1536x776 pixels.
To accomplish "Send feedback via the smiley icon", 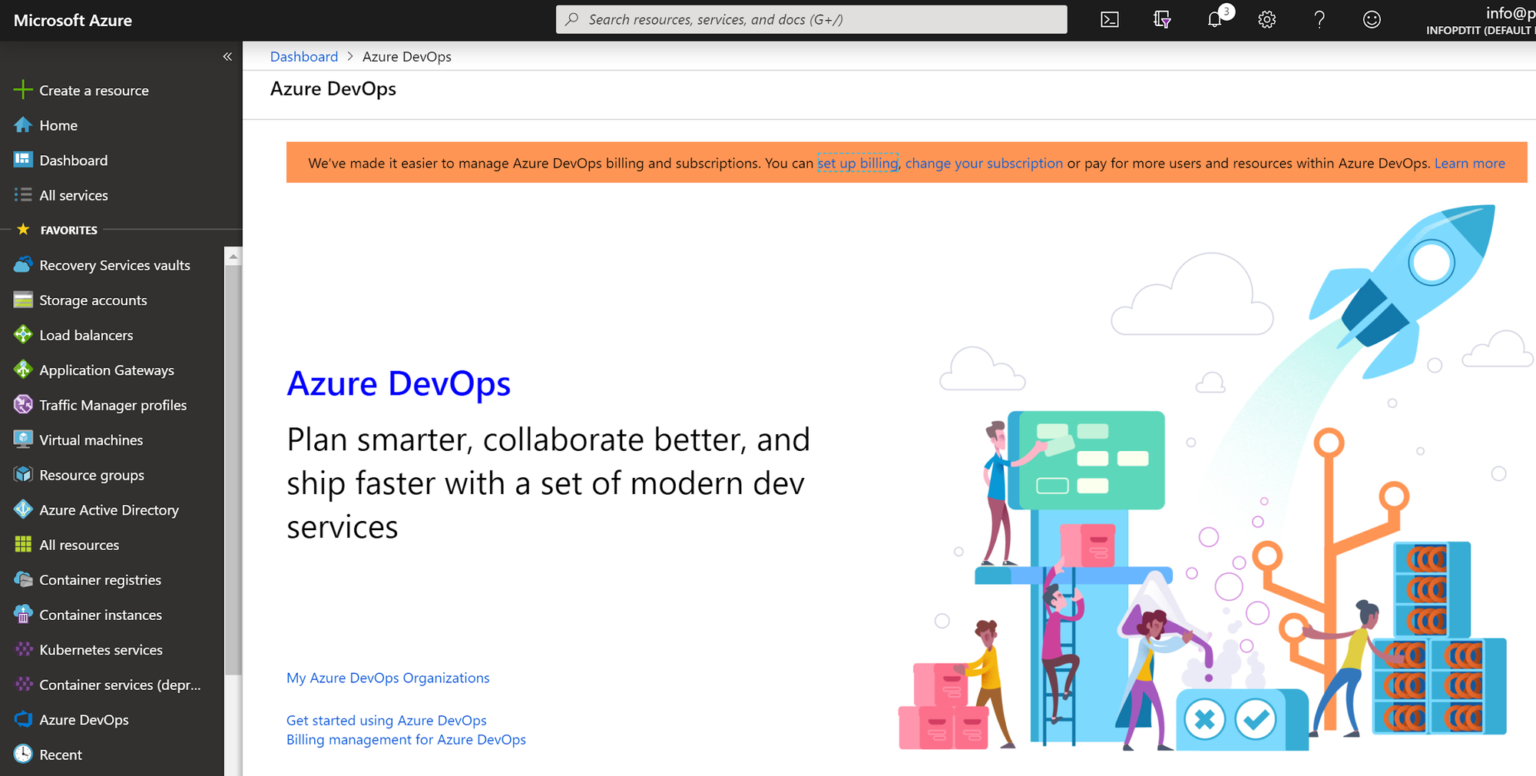I will click(x=1371, y=19).
